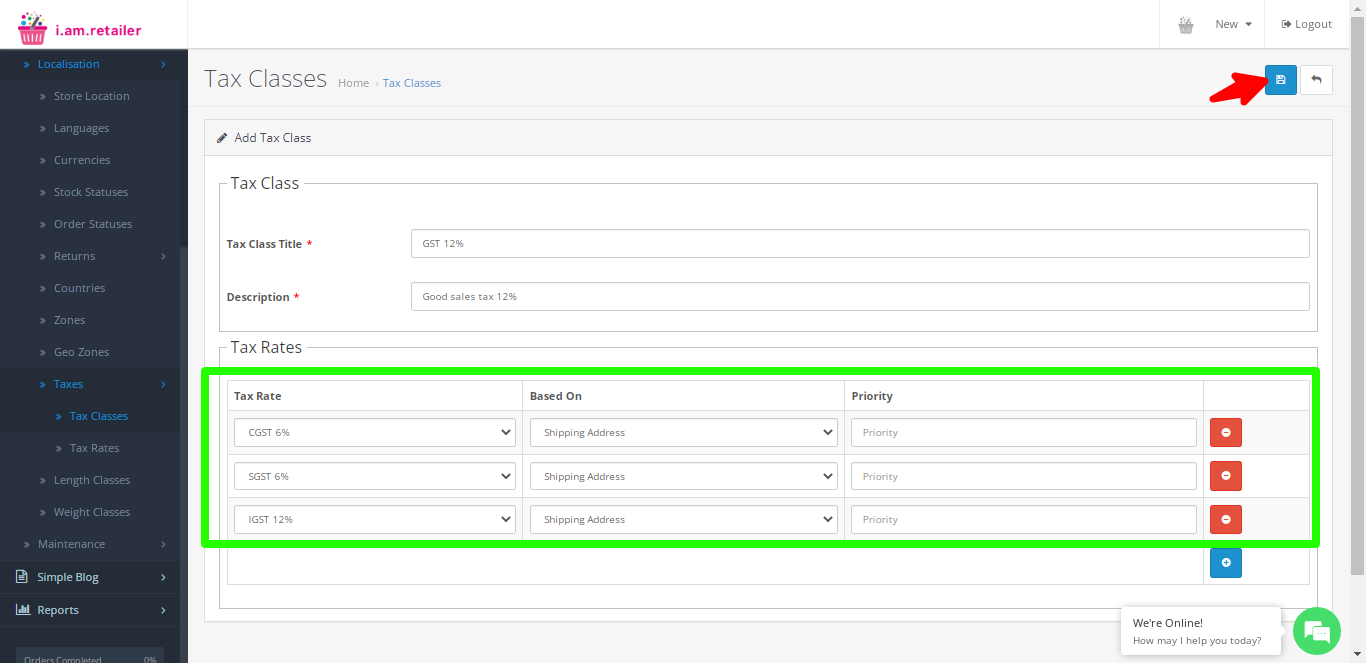This screenshot has height=663, width=1366.
Task: Click the Description input field
Action: [x=860, y=296]
